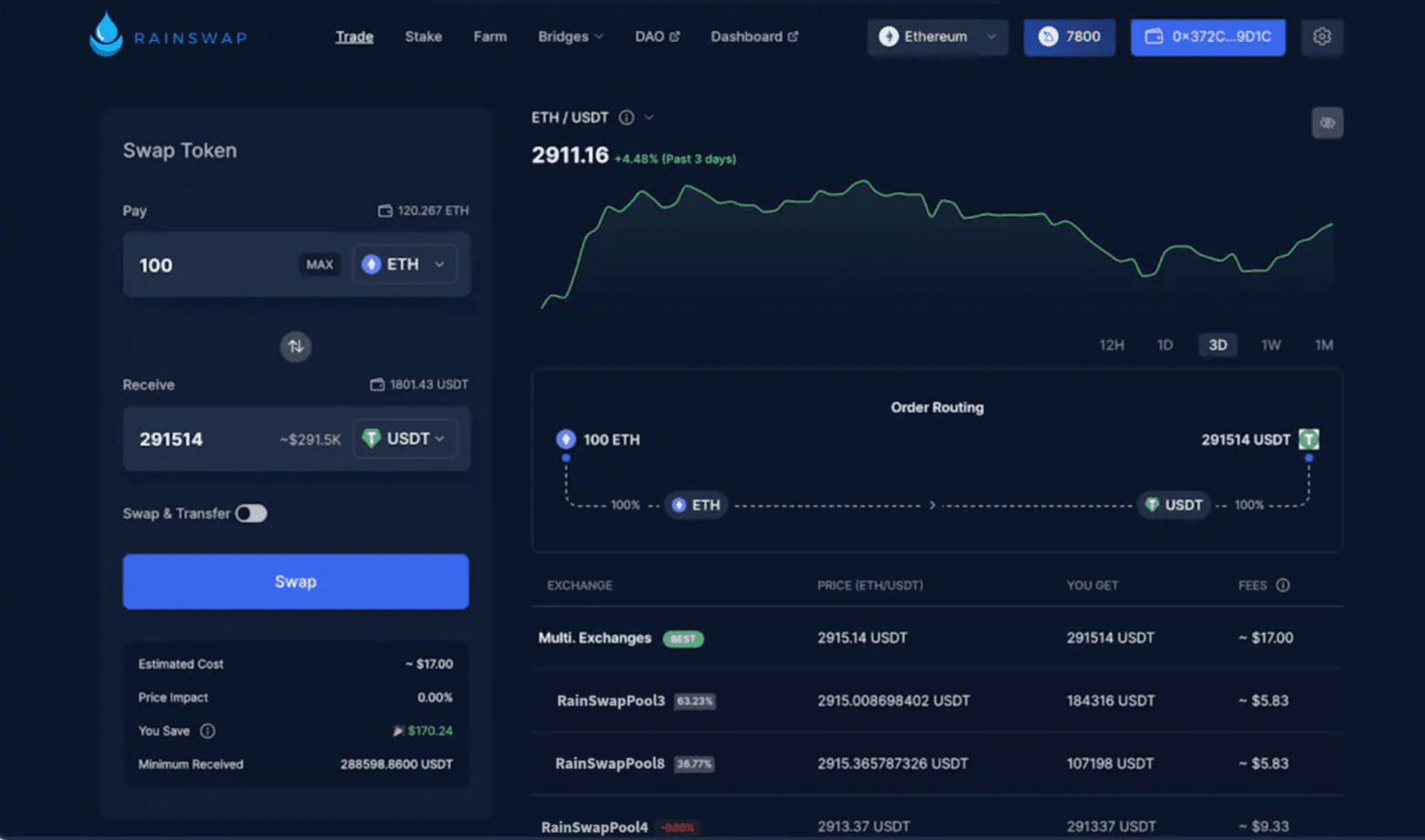Open the ETH pay token dropdown
The image size is (1425, 840).
point(405,264)
